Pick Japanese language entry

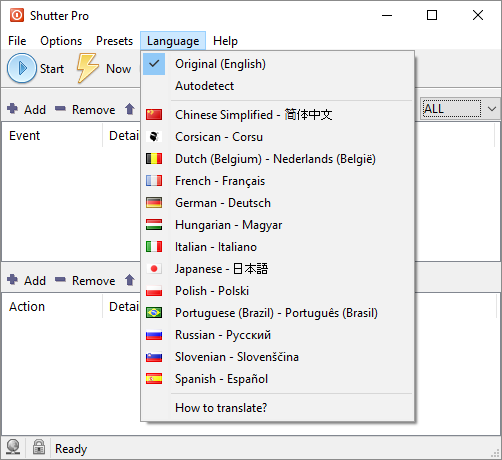[277, 269]
